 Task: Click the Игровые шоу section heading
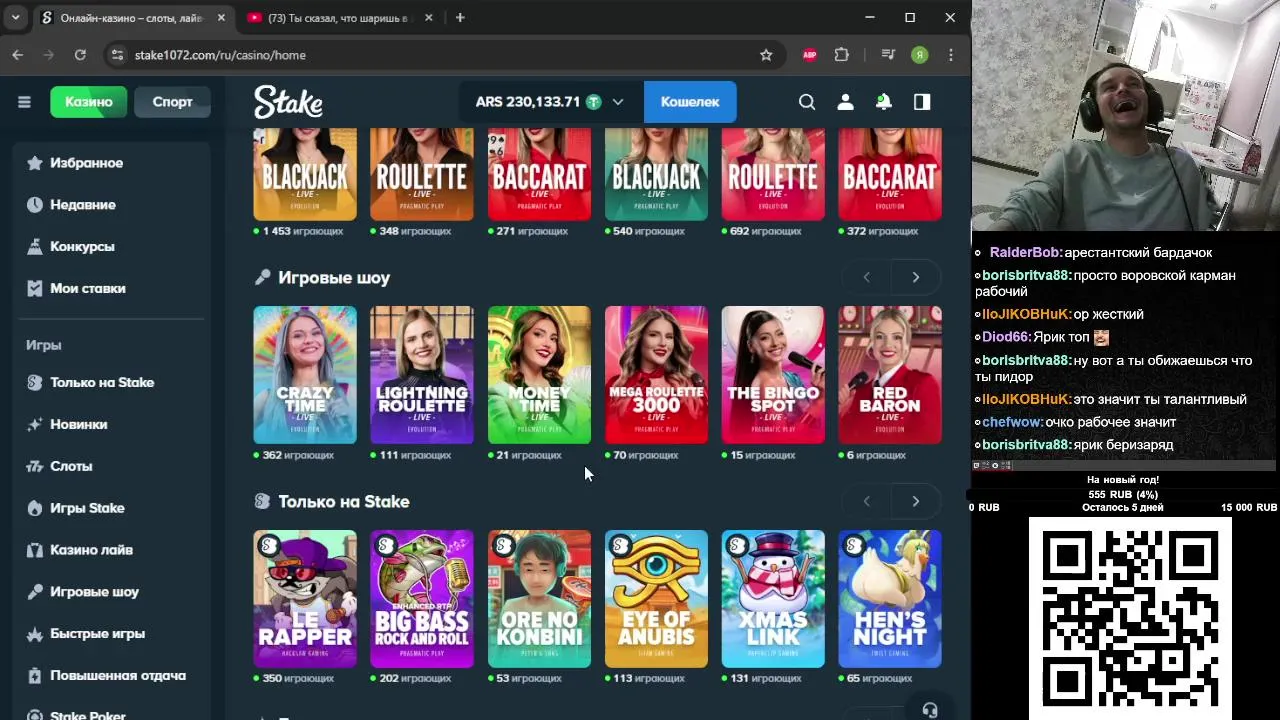(x=334, y=278)
